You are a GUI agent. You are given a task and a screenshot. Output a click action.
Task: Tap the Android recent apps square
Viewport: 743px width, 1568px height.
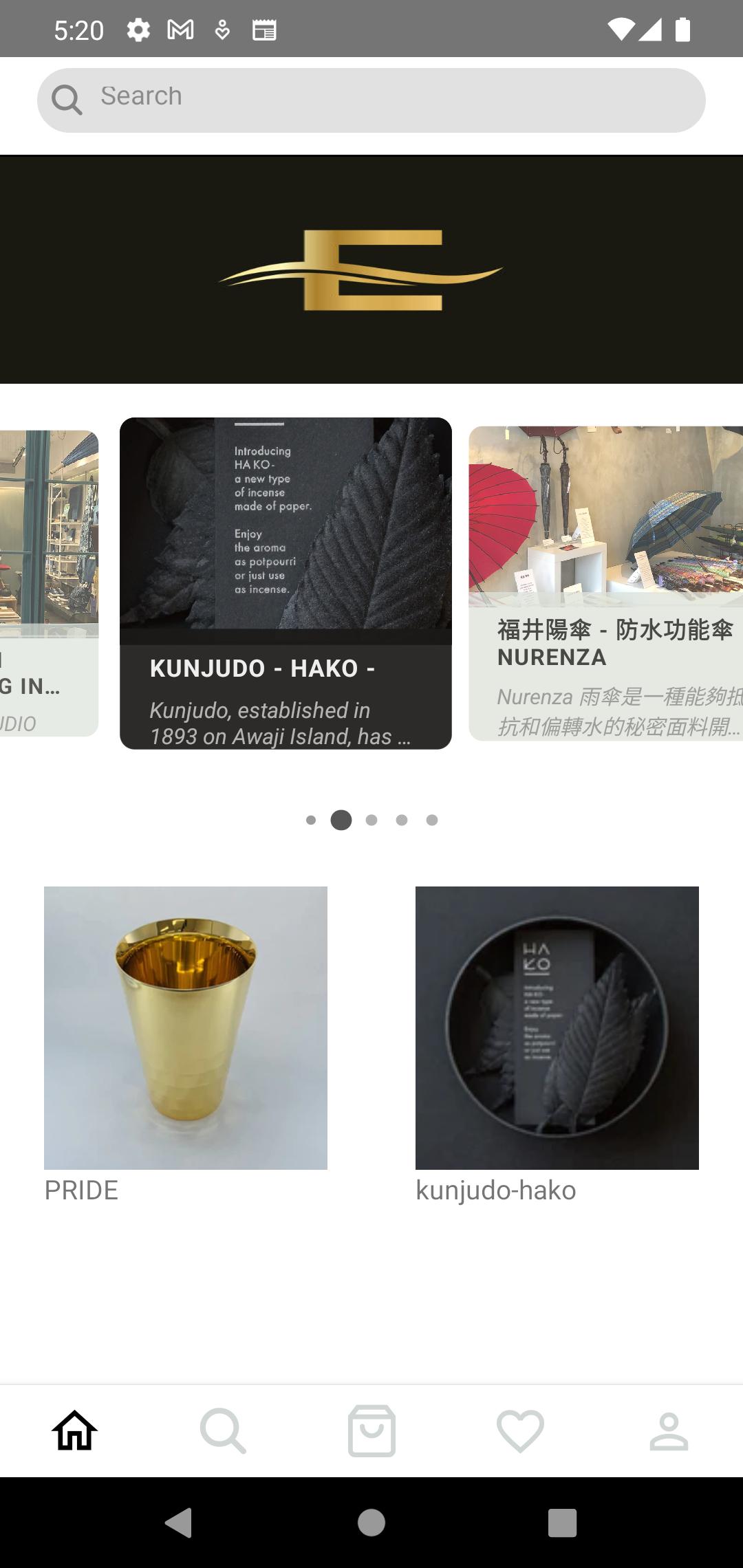click(x=562, y=1523)
